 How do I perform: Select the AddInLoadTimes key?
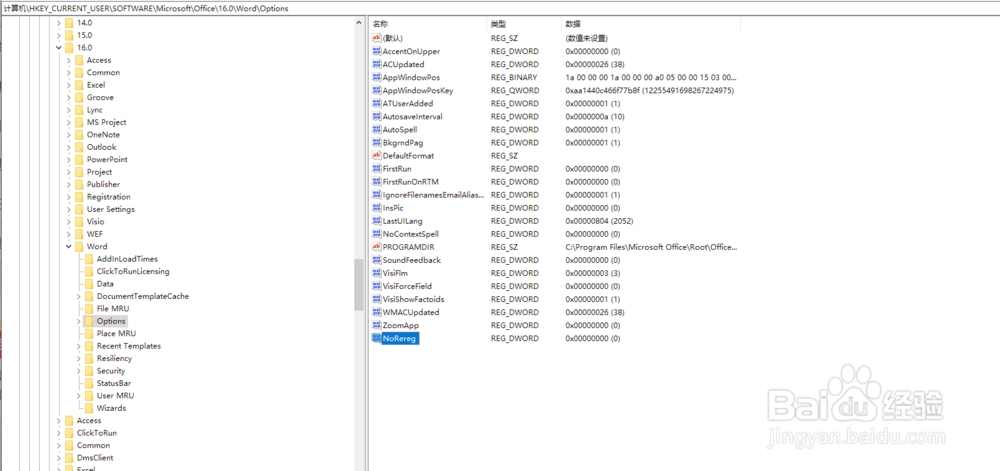coord(128,259)
